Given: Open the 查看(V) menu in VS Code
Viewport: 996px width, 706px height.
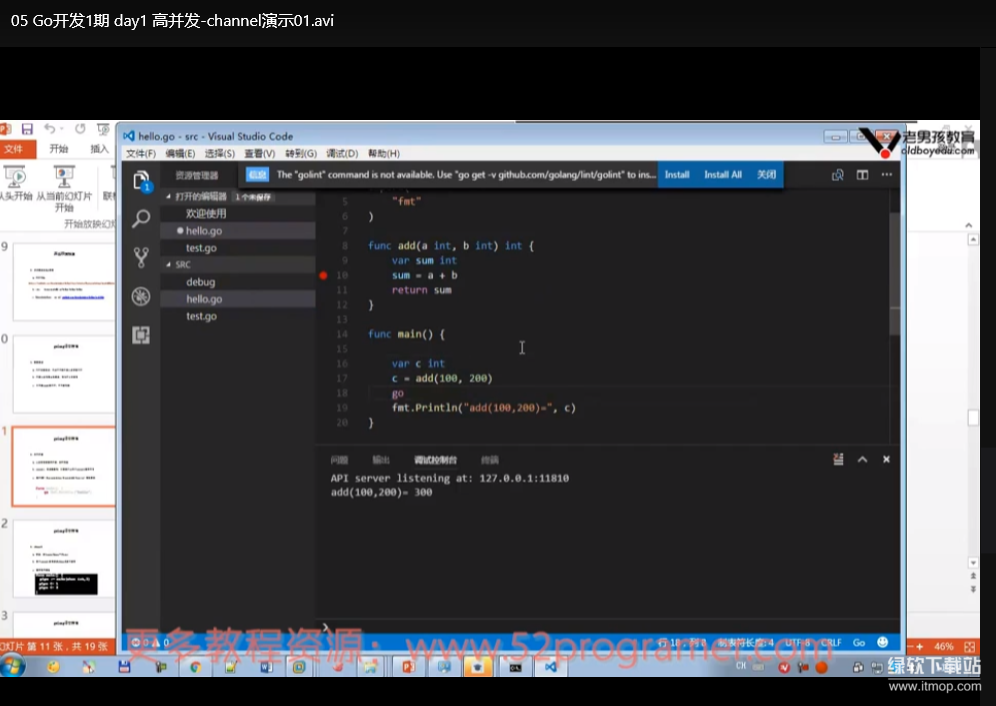Looking at the screenshot, I should click(260, 154).
